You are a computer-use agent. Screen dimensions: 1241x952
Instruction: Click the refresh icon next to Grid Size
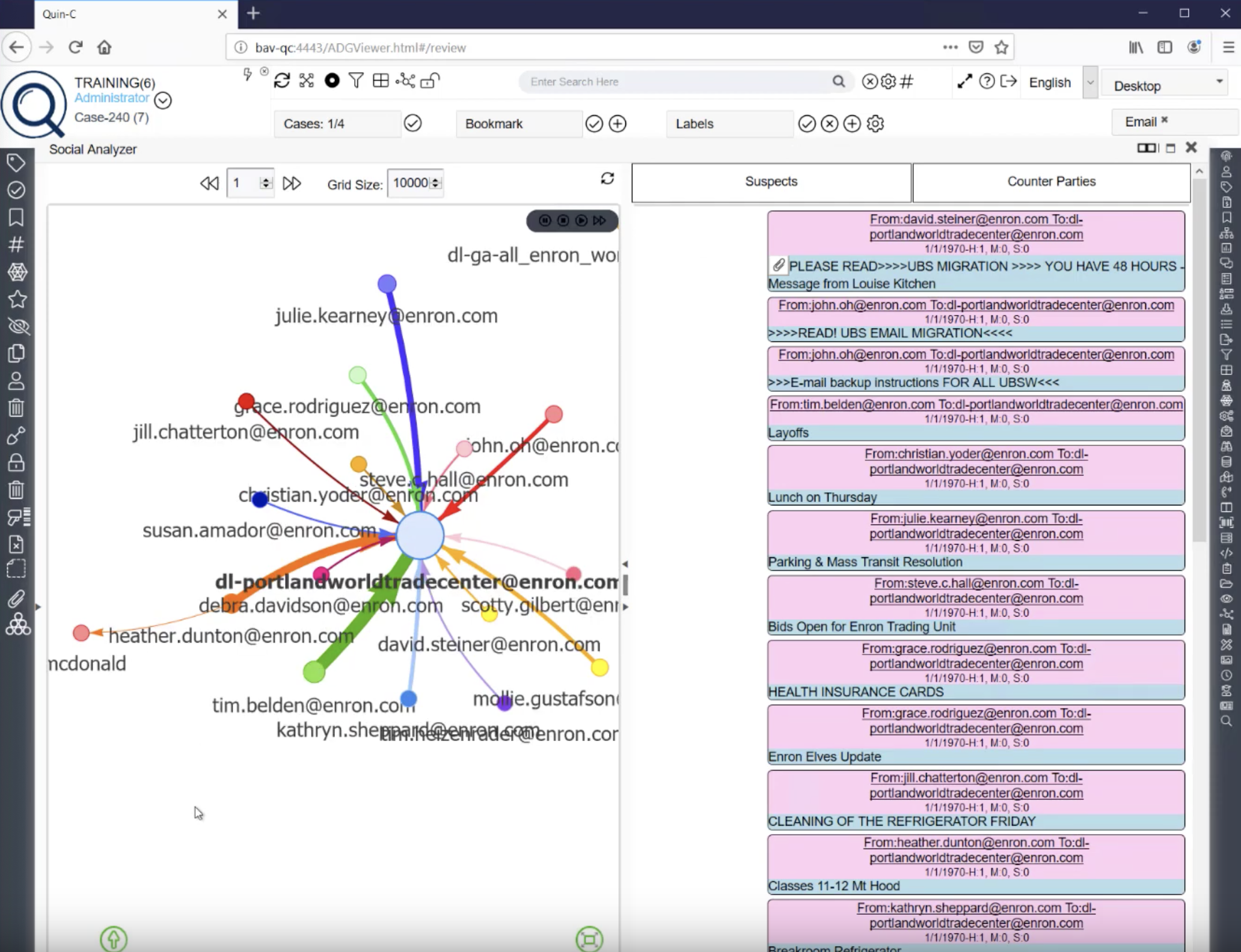(x=607, y=178)
